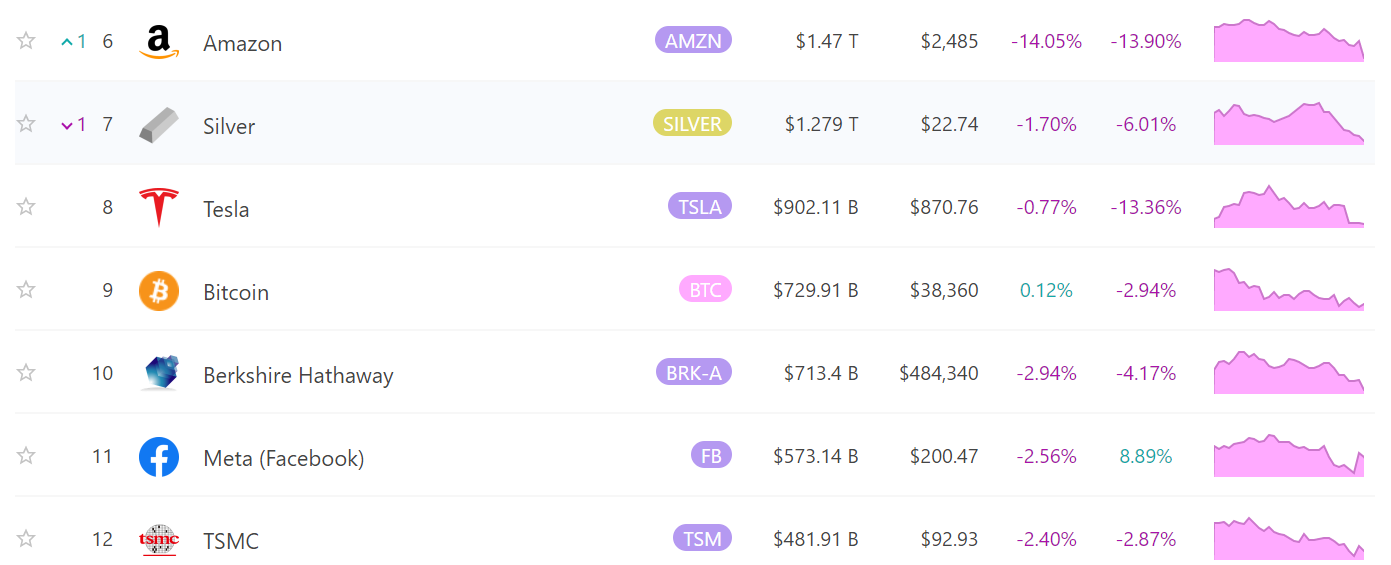Open the Meta (Facebook) name link
Viewport: 1391px width, 565px height.
[283, 458]
